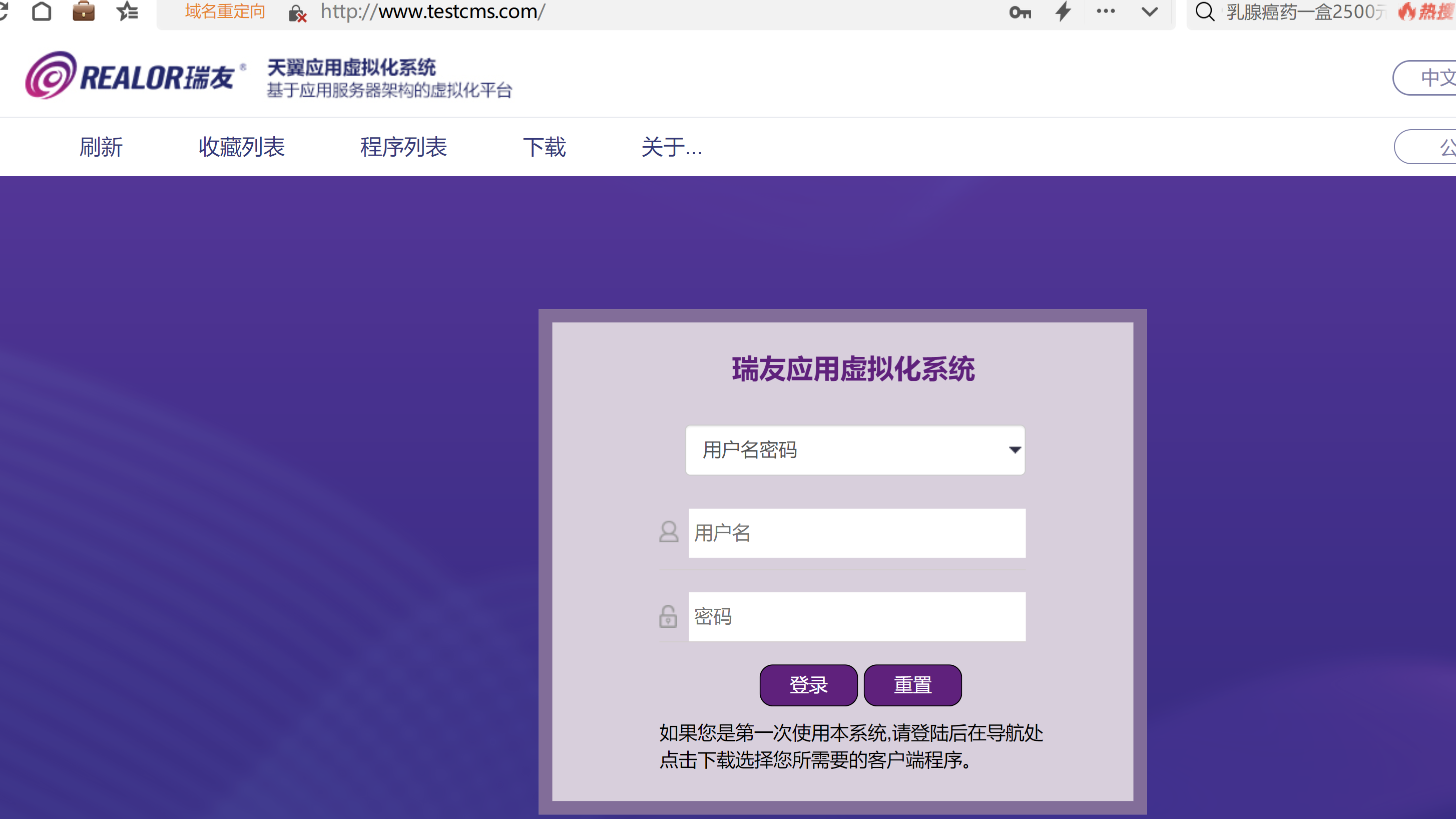Viewport: 1456px width, 819px height.
Task: Open the 程序列表 menu item
Action: pos(403,147)
